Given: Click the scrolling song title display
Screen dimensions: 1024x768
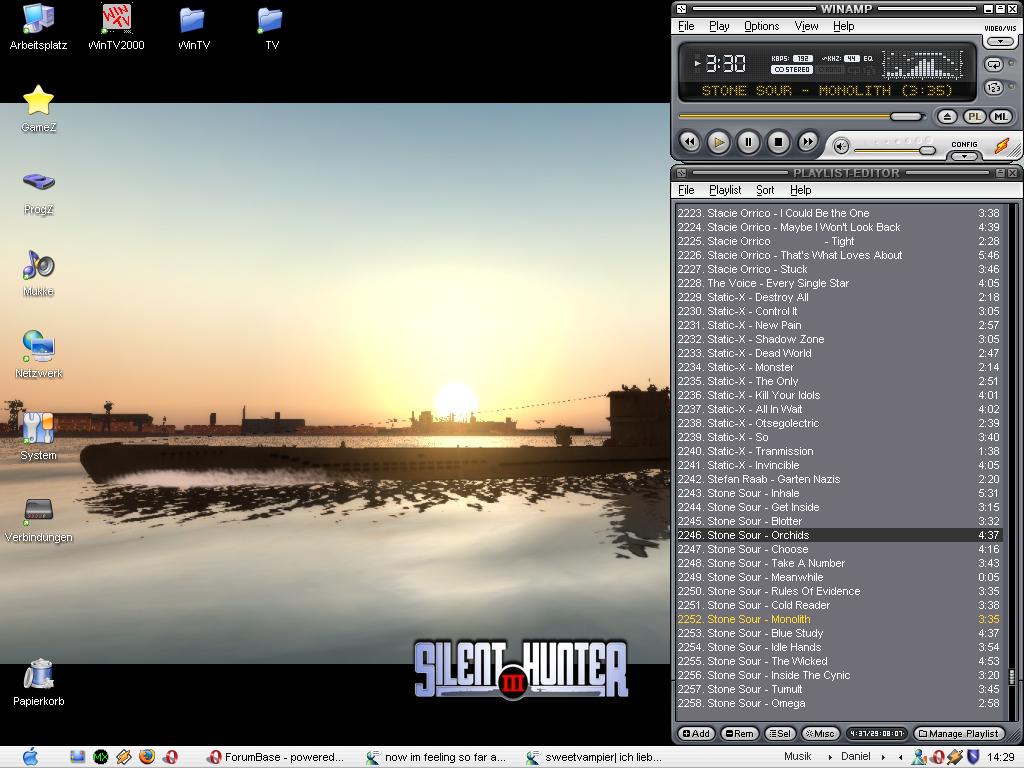Looking at the screenshot, I should (x=826, y=91).
